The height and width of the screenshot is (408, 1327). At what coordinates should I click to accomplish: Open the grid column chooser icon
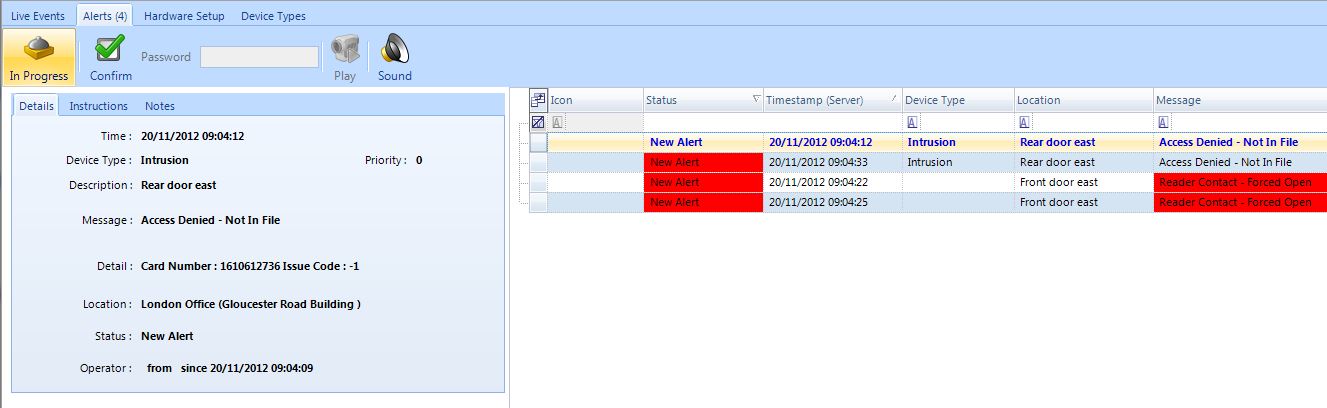[x=538, y=100]
